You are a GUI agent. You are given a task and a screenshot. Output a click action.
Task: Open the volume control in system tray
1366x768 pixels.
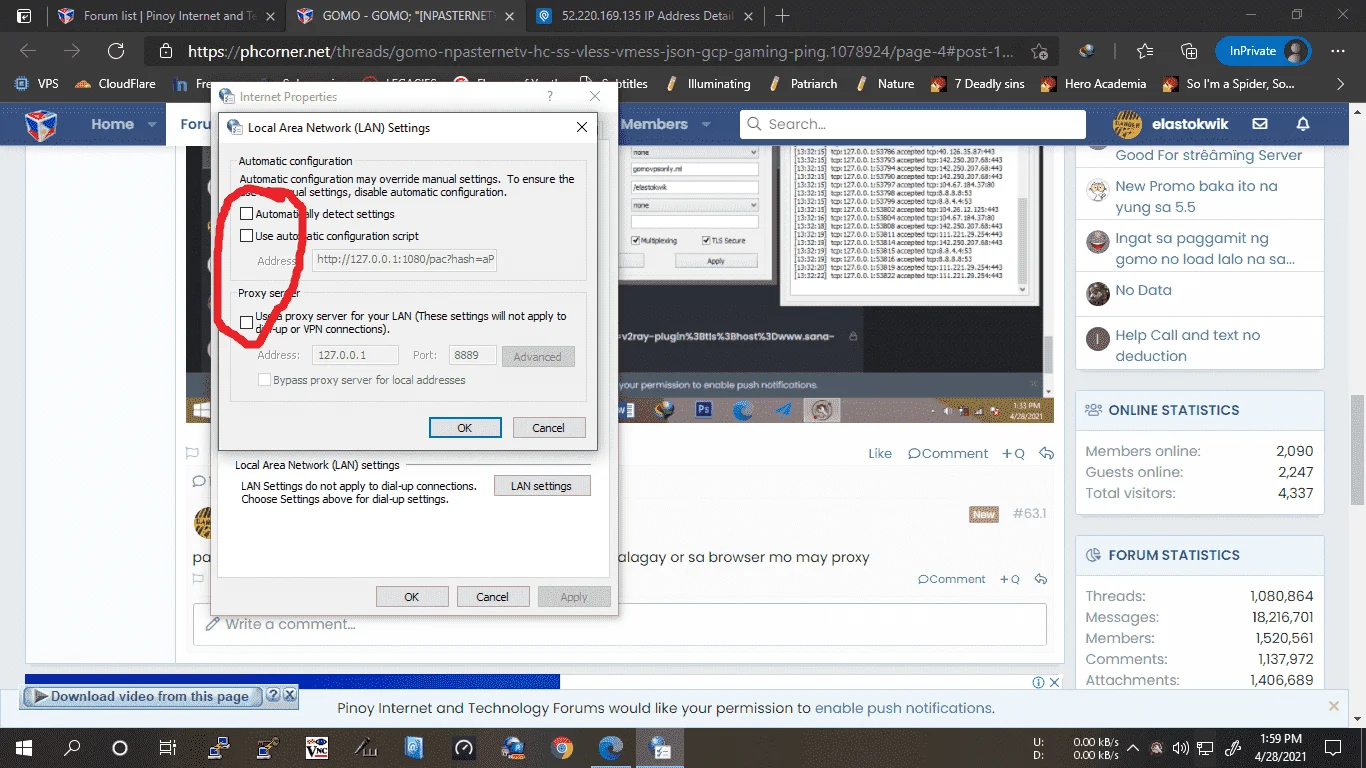pos(1181,748)
